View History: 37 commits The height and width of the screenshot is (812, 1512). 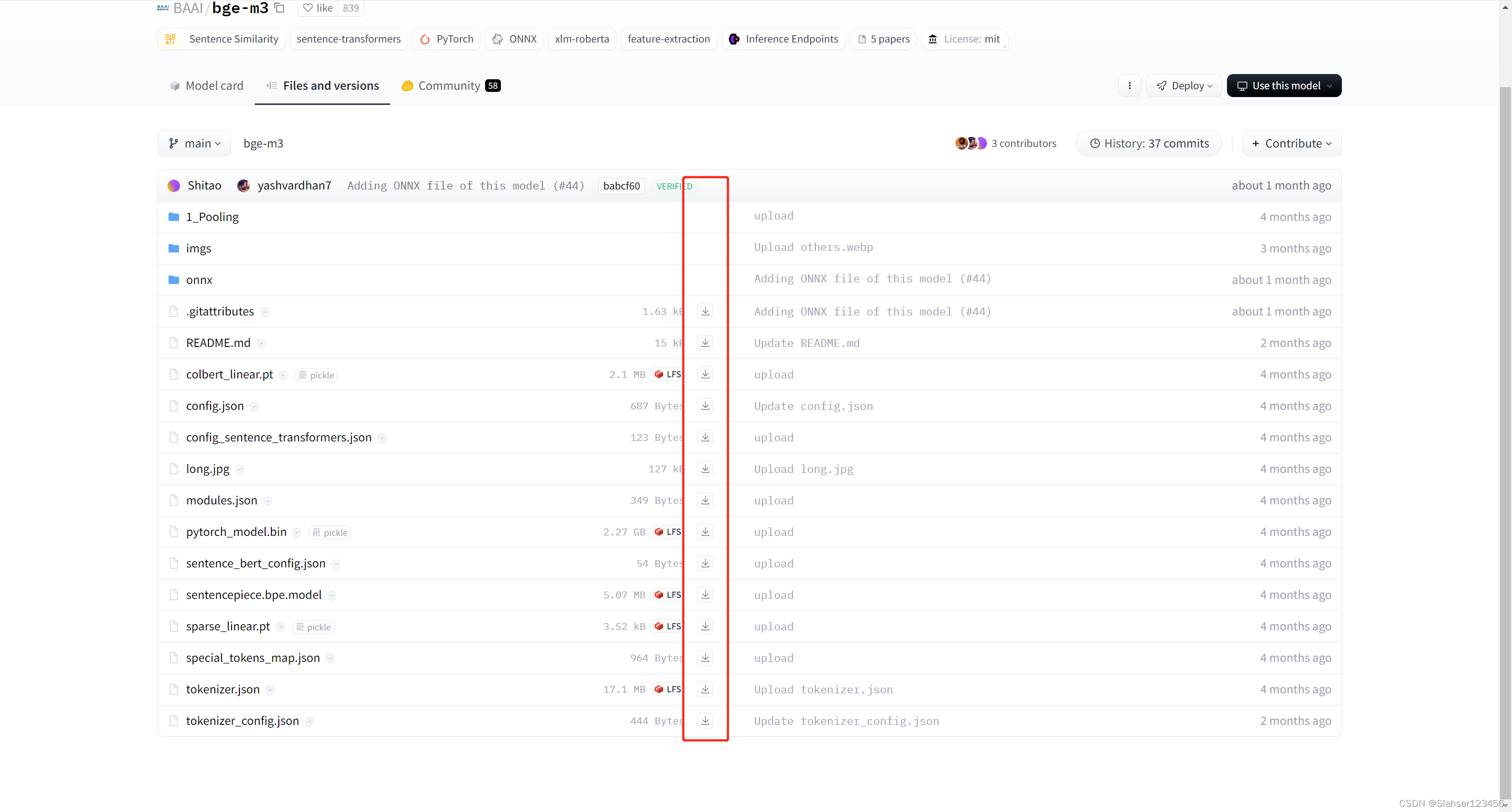click(x=1149, y=143)
